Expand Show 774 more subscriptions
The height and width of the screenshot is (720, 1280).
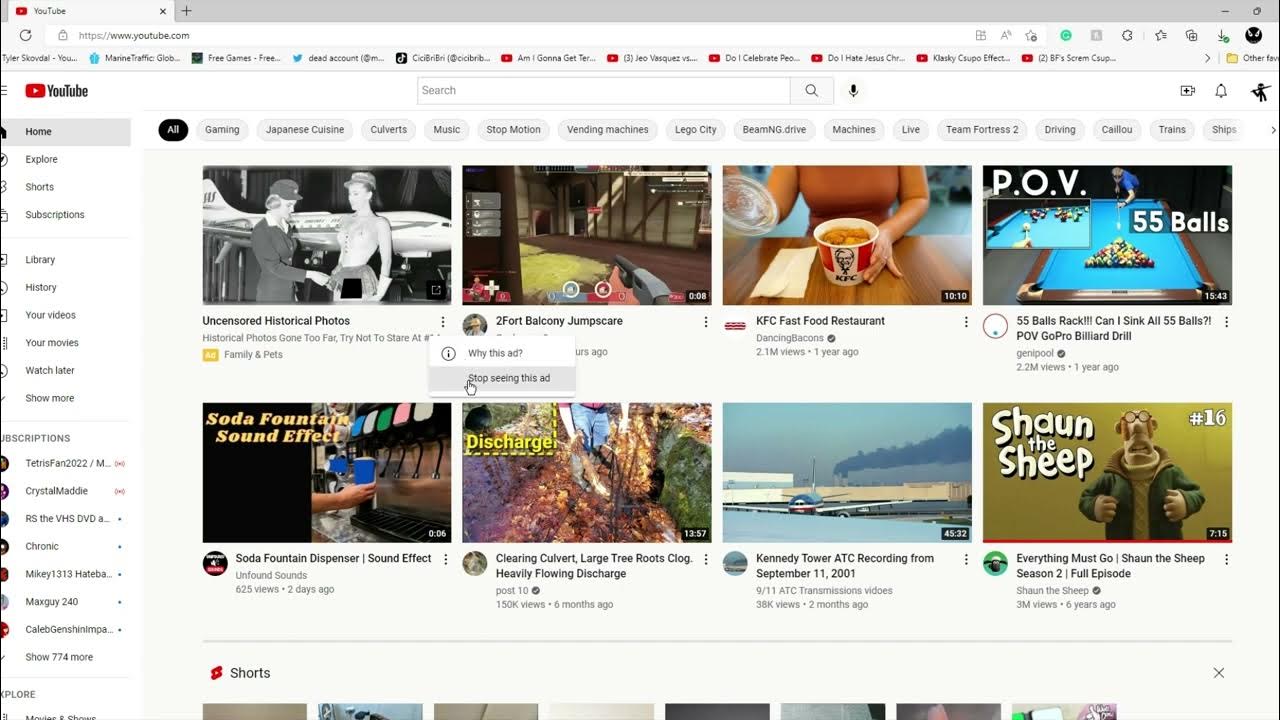(65, 657)
